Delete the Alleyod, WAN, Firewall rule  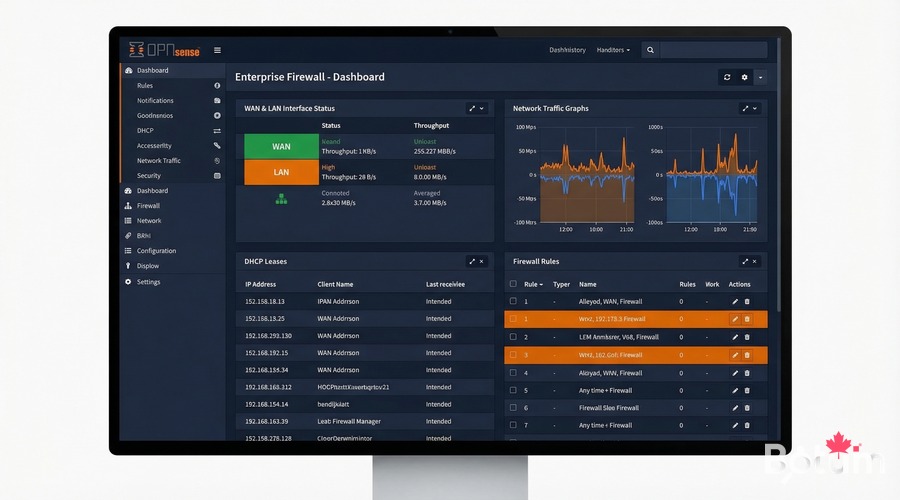pyautogui.click(x=747, y=301)
